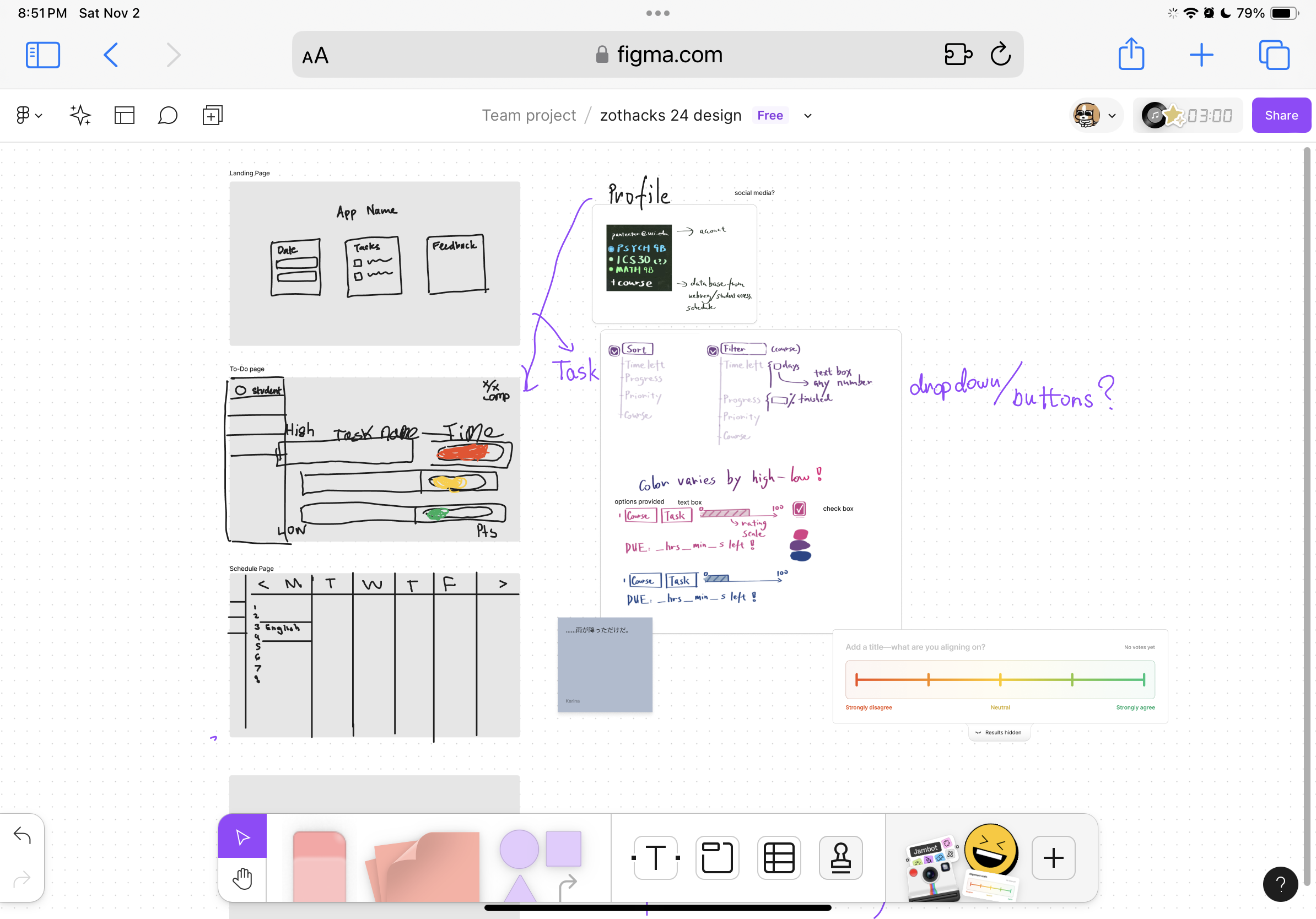Tap the figma.com address field

pyautogui.click(x=657, y=55)
